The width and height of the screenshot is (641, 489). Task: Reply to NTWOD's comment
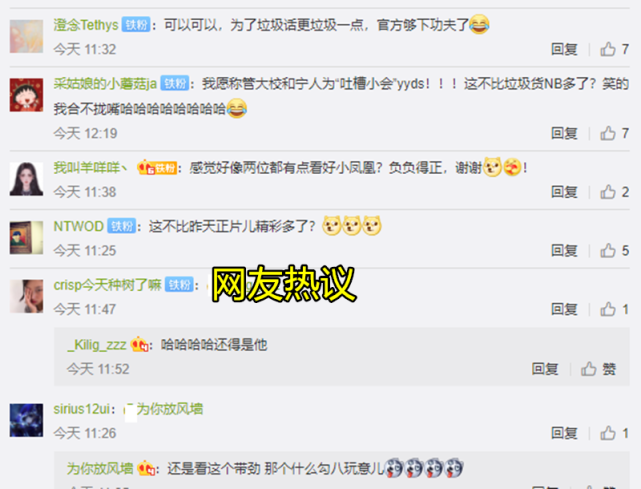tap(564, 250)
